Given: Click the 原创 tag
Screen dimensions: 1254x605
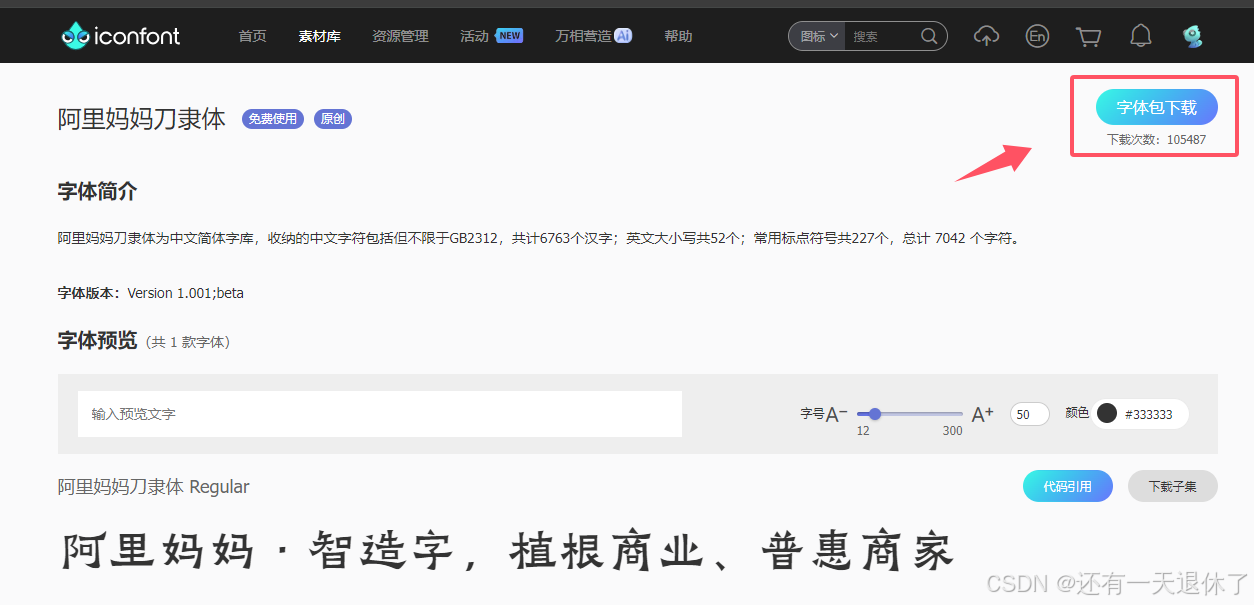Looking at the screenshot, I should tap(333, 119).
